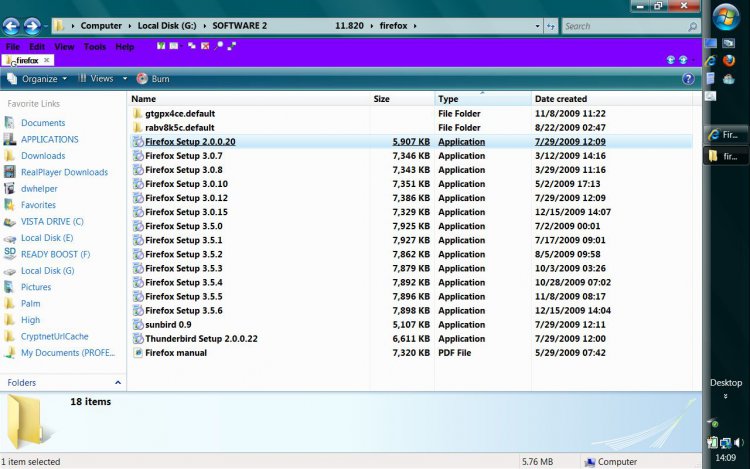
Task: Open the File menu
Action: (13, 47)
